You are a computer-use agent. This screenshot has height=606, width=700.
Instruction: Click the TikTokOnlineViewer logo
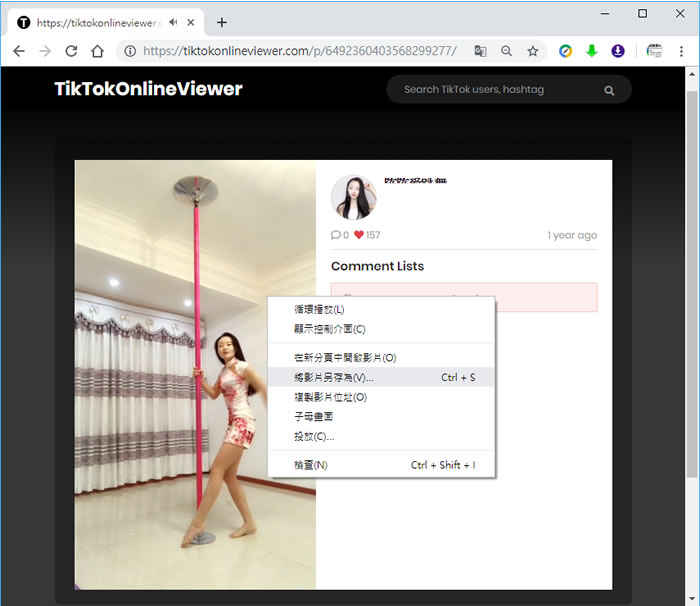[x=148, y=89]
